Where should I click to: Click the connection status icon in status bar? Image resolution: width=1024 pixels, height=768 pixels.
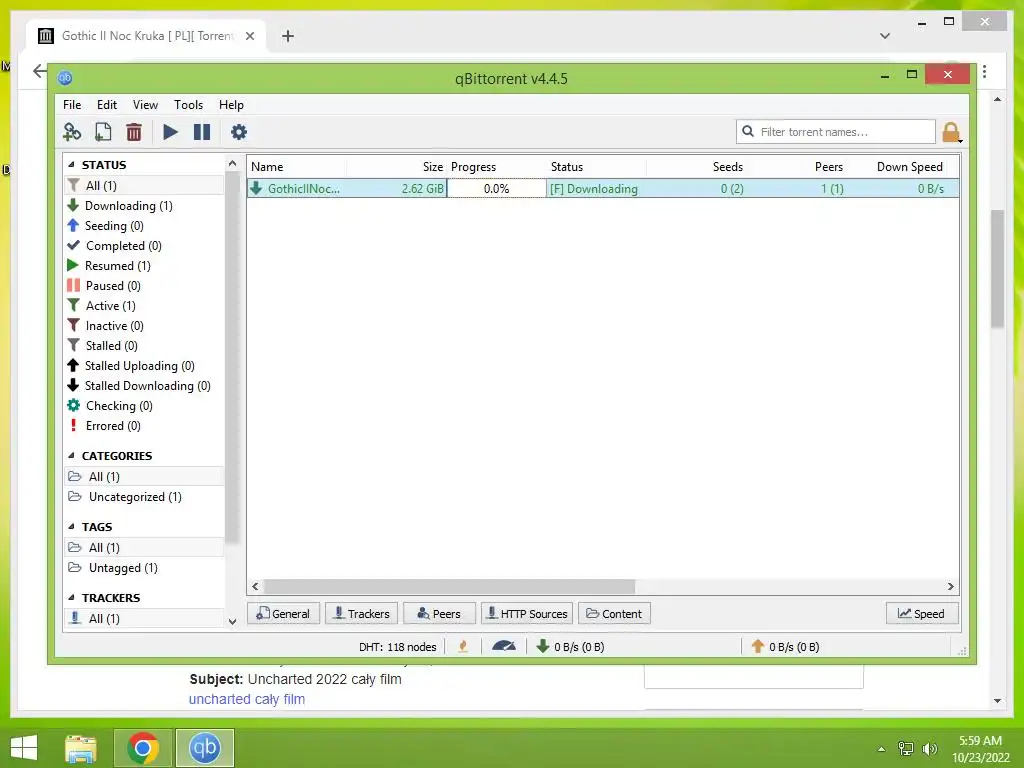point(463,647)
